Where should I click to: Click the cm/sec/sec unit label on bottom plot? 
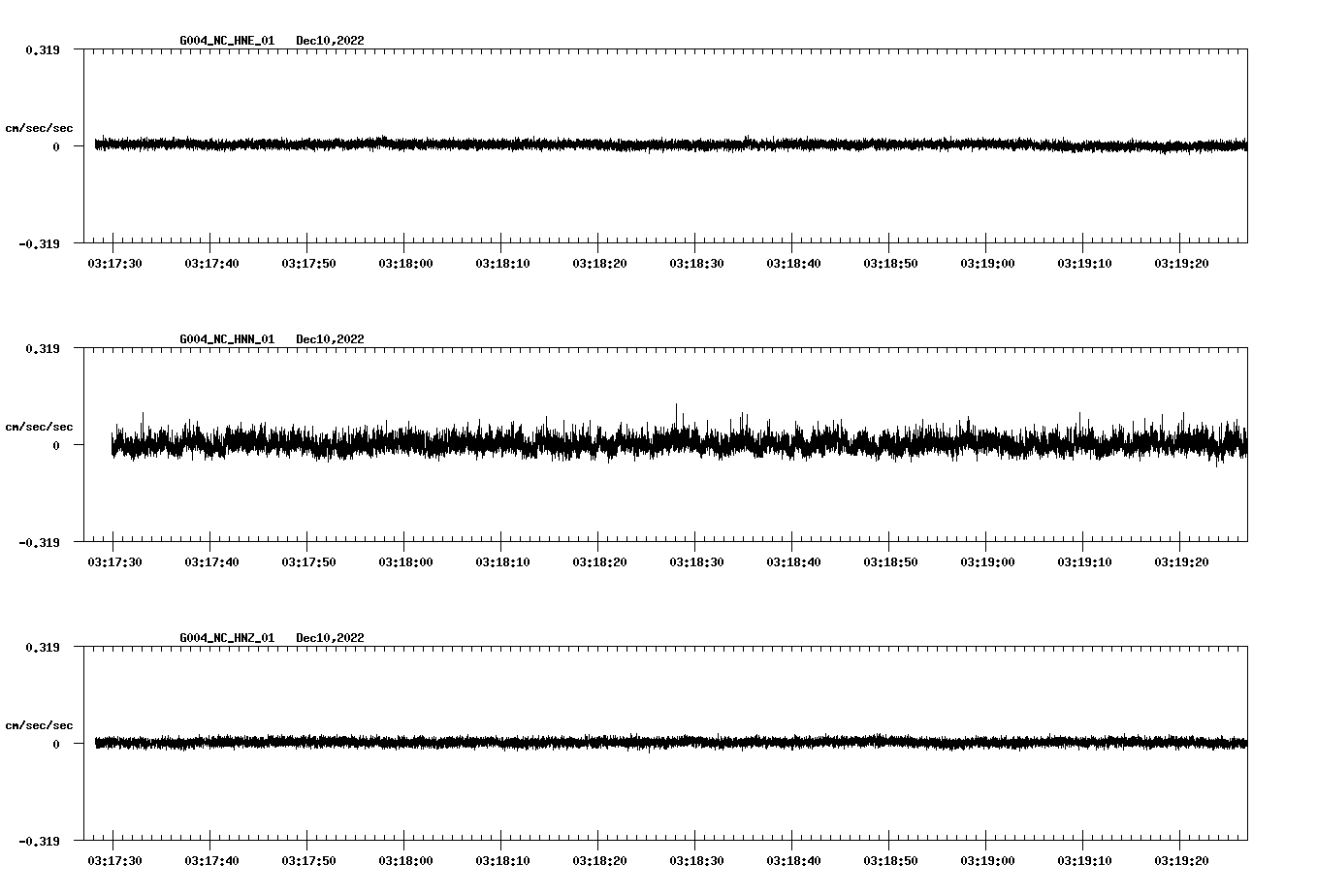[39, 723]
